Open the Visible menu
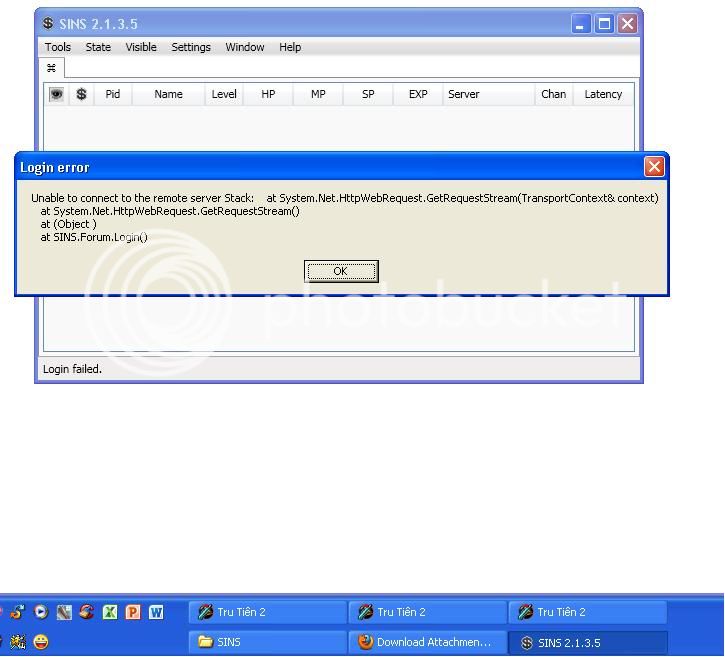The width and height of the screenshot is (725, 657). 141,47
